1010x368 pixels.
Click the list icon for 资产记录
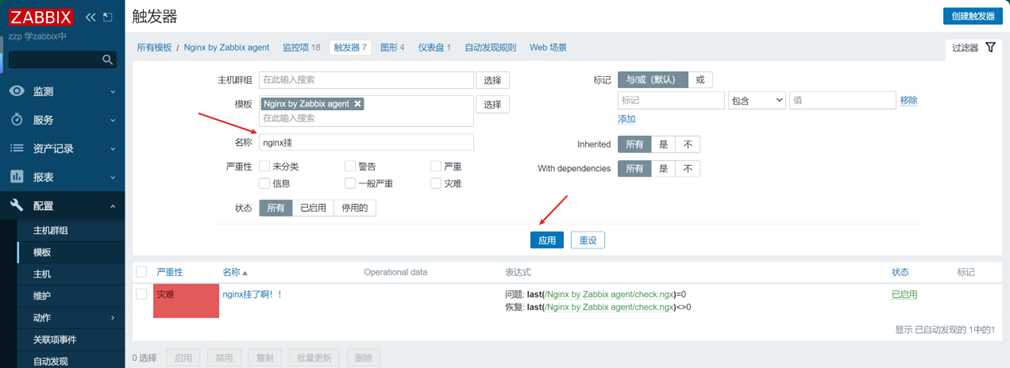pos(17,148)
